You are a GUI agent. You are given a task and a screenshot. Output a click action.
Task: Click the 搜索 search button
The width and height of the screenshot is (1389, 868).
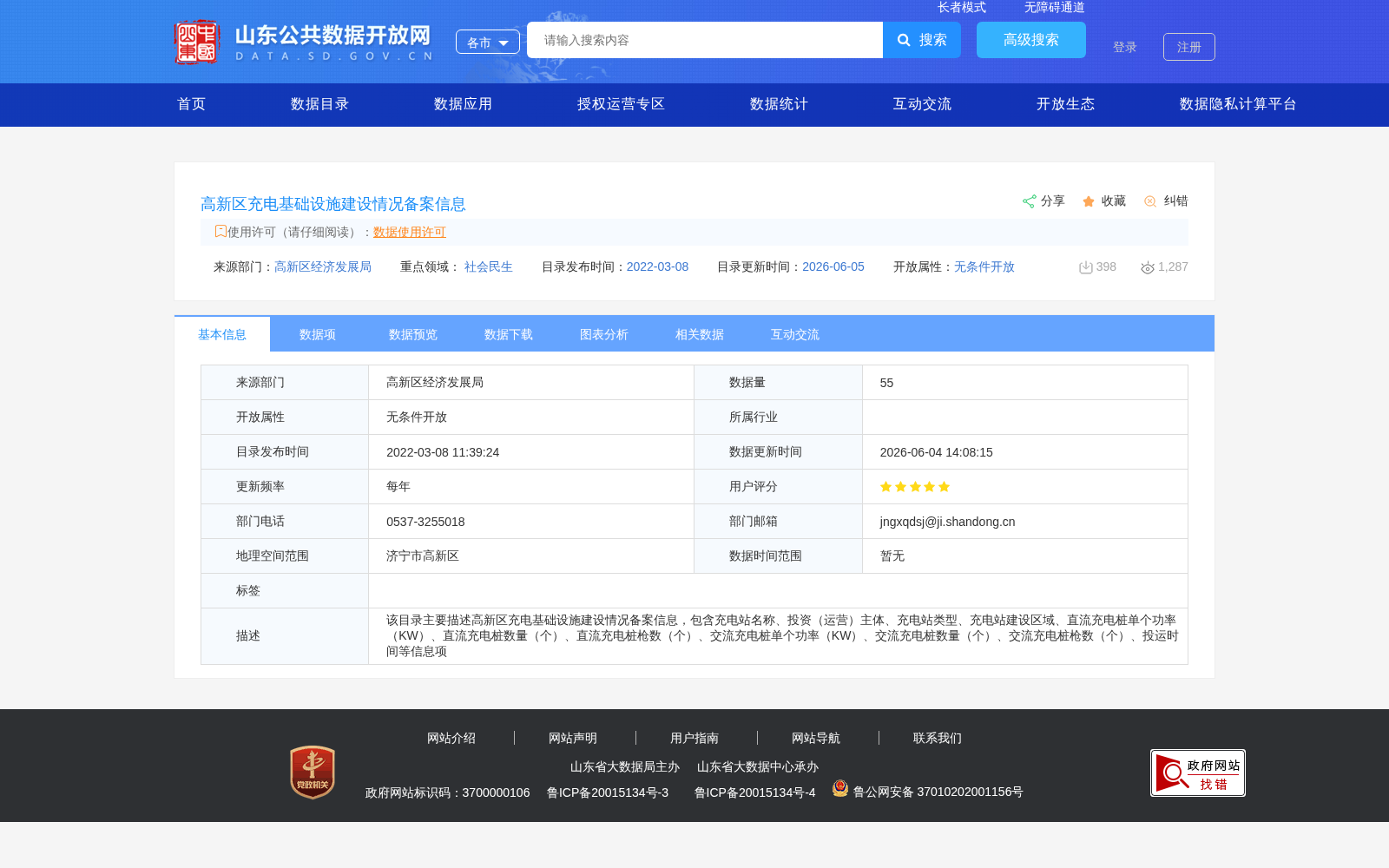[922, 40]
